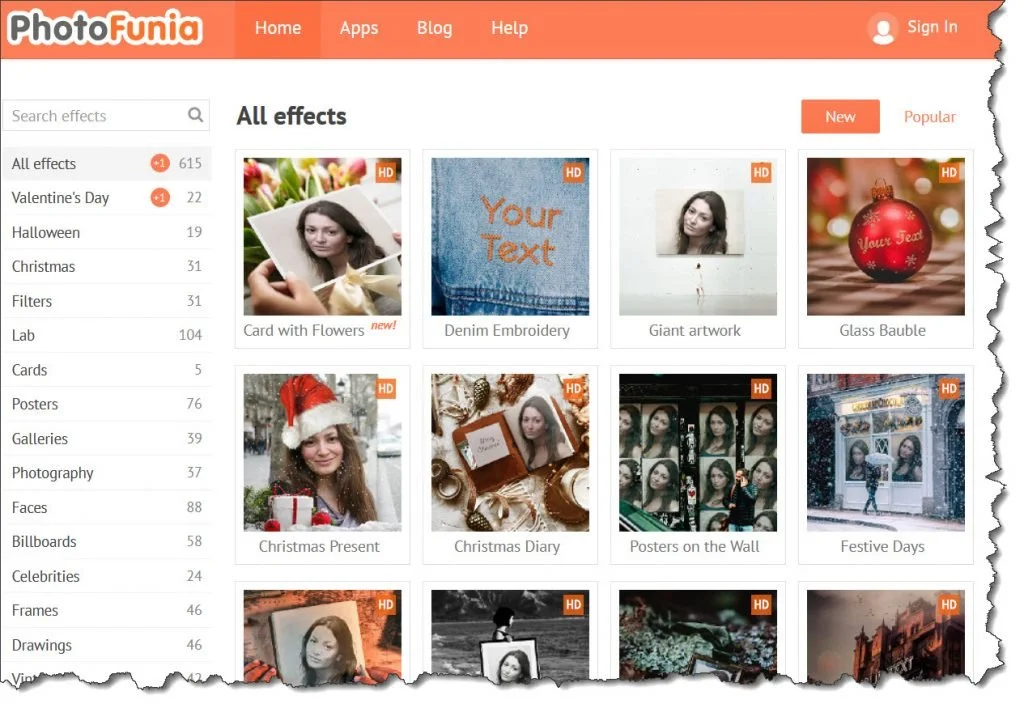Image resolution: width=1024 pixels, height=708 pixels.
Task: Click the Sign In link
Action: coord(933,28)
